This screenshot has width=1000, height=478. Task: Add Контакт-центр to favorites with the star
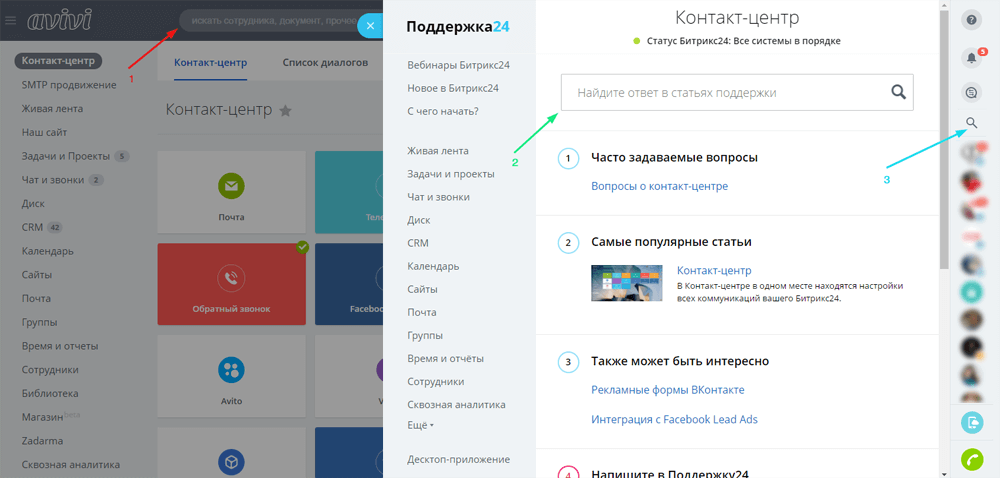point(285,111)
